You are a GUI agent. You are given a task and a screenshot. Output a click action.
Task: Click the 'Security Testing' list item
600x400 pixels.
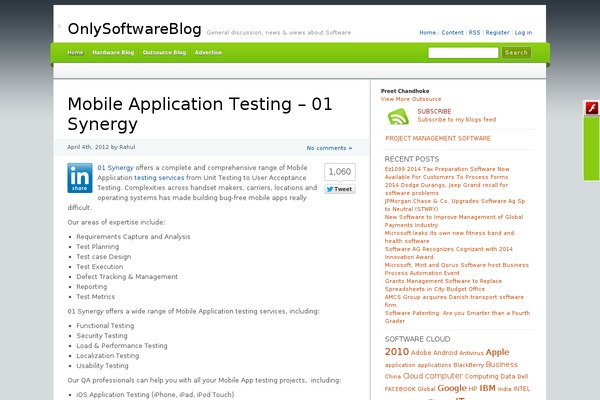coord(102,335)
